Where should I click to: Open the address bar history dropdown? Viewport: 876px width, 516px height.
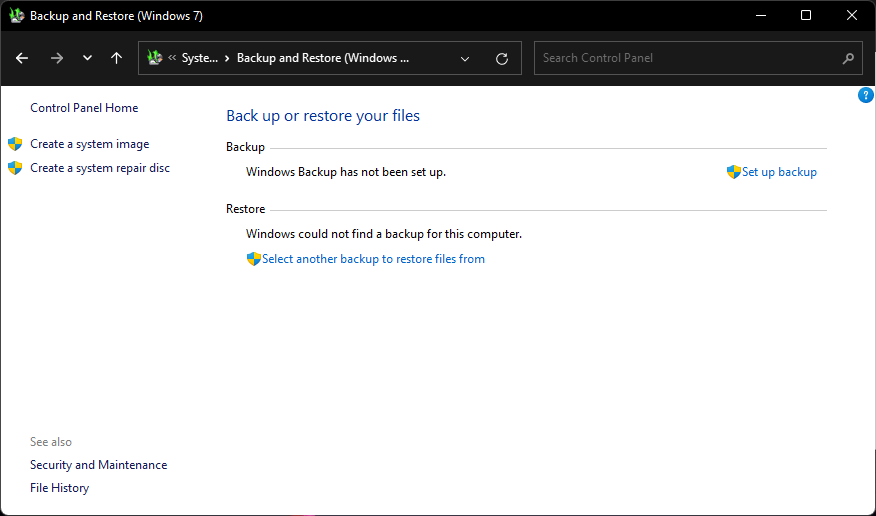click(x=465, y=58)
